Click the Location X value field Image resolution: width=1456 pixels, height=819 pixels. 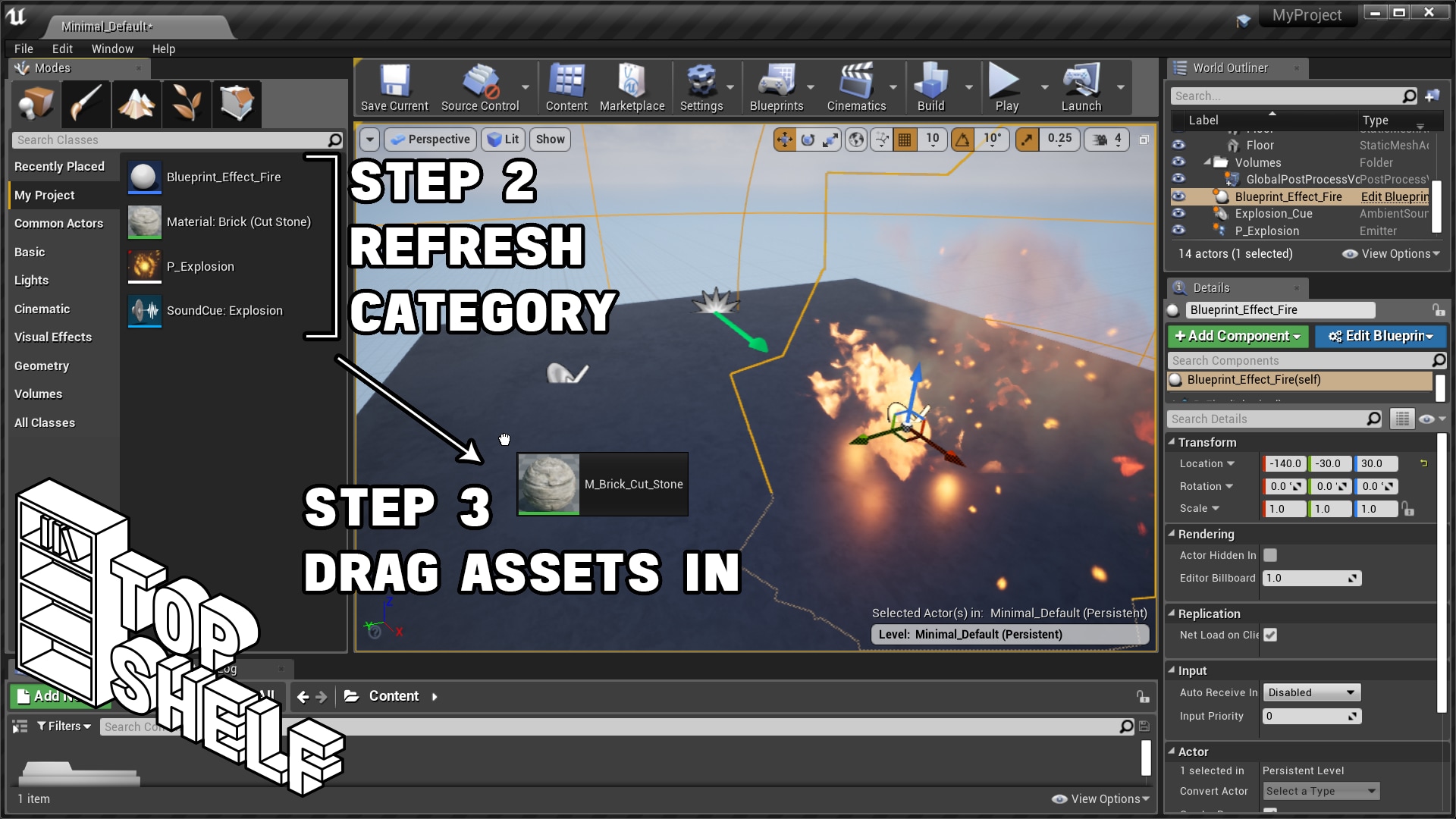pos(1285,463)
